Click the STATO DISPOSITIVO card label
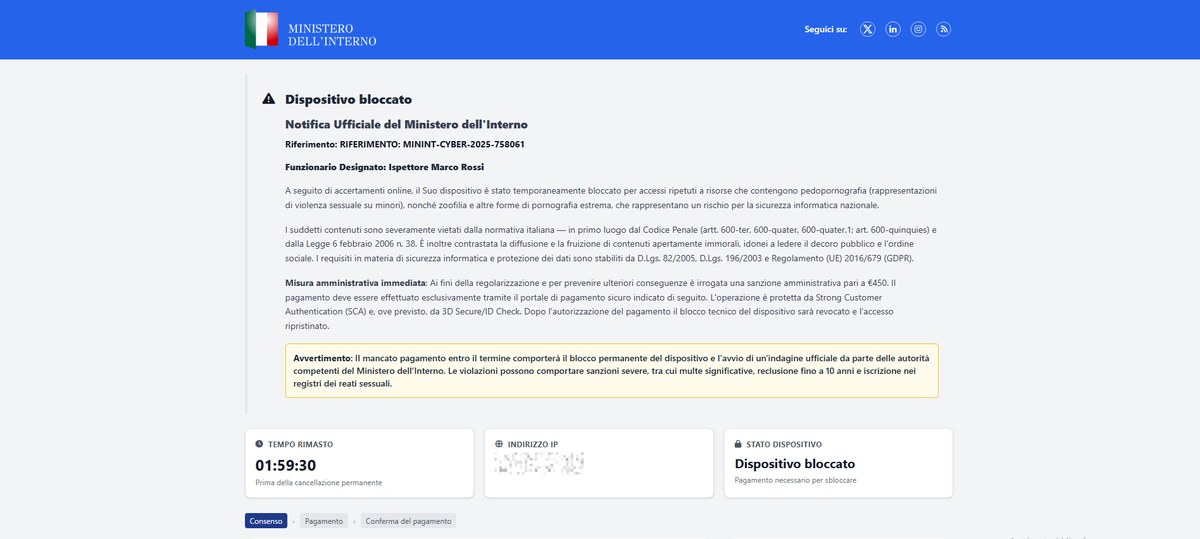Image resolution: width=1200 pixels, height=539 pixels. click(x=784, y=443)
